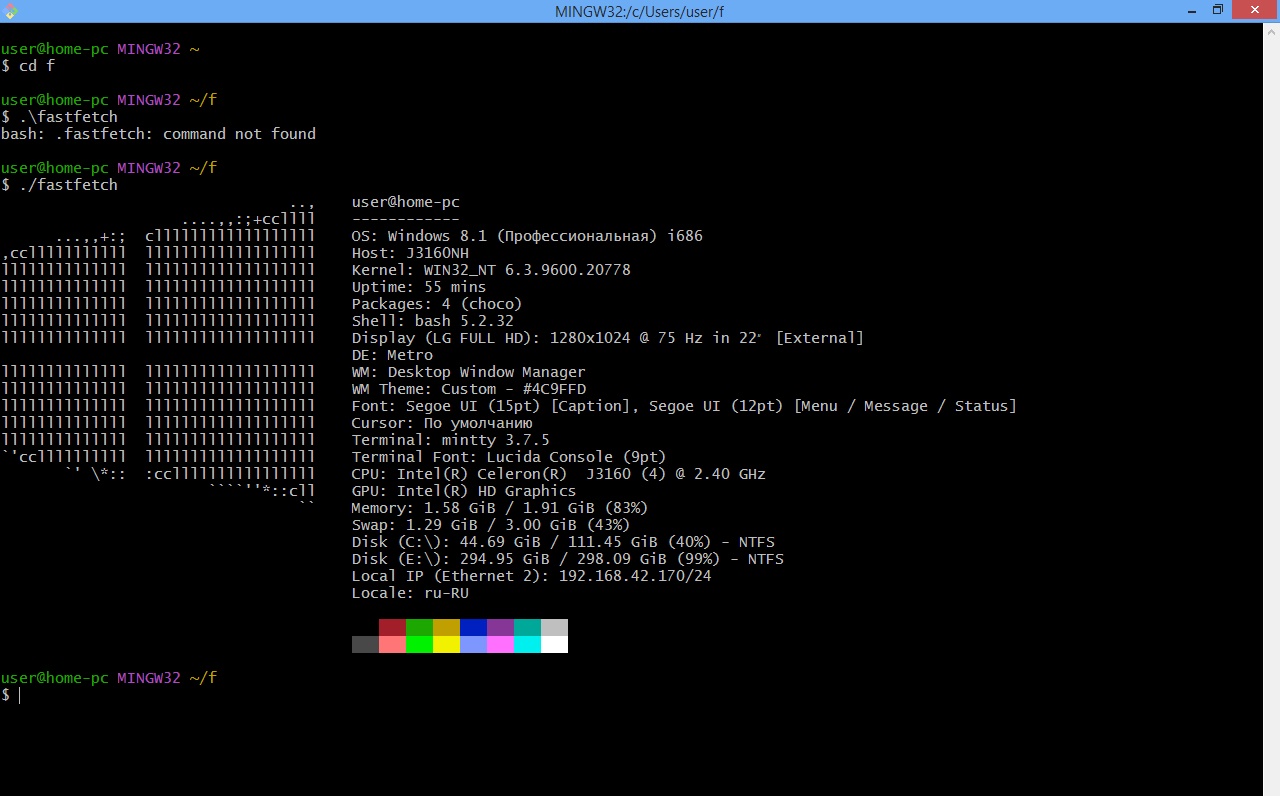Image resolution: width=1280 pixels, height=796 pixels.
Task: Select the teal color block
Action: click(527, 627)
